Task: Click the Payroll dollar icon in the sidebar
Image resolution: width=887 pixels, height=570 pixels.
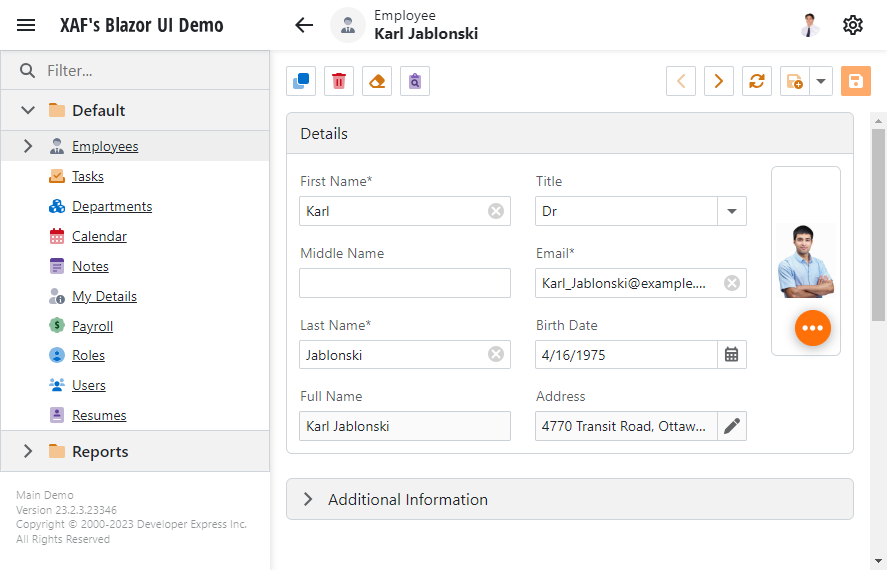Action: (57, 325)
